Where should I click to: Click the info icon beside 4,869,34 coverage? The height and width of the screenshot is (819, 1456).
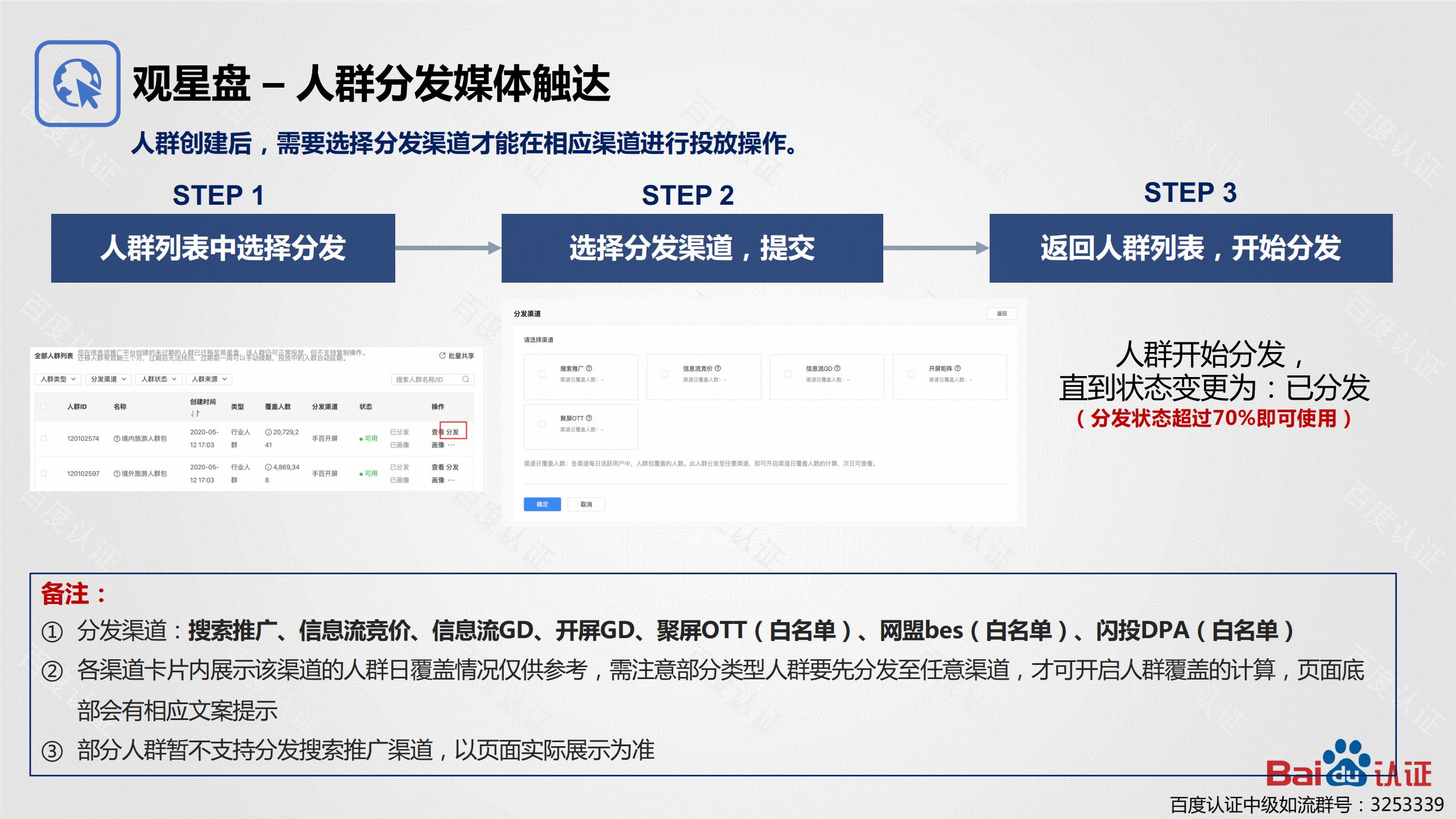268,467
